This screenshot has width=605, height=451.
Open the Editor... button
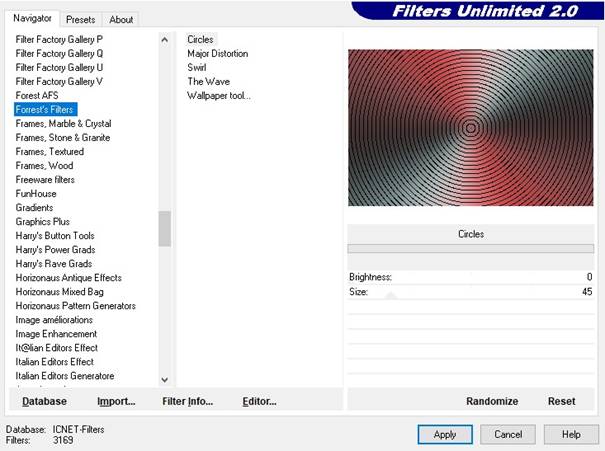point(259,401)
